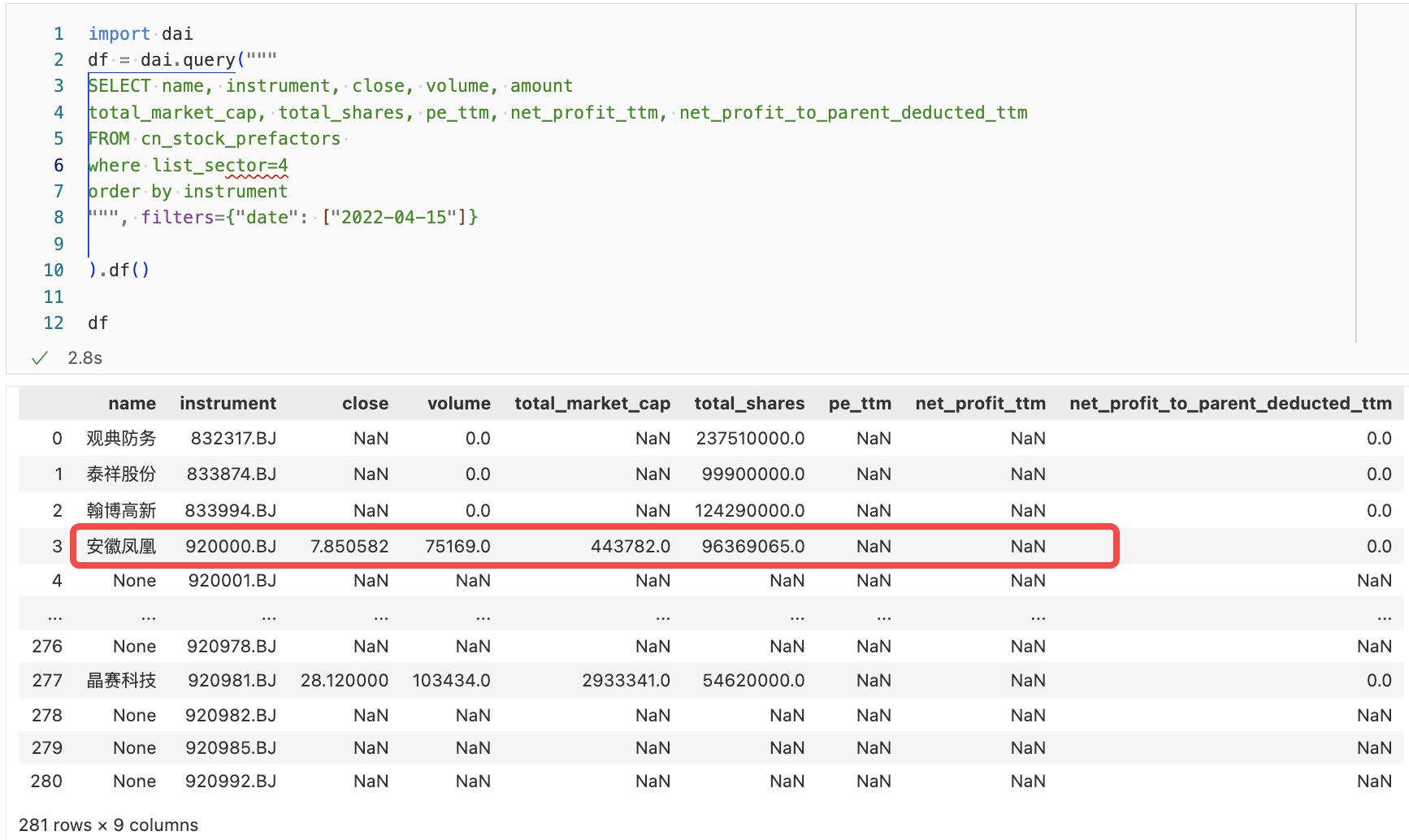Click line number 6 in the gutter

tap(59, 166)
